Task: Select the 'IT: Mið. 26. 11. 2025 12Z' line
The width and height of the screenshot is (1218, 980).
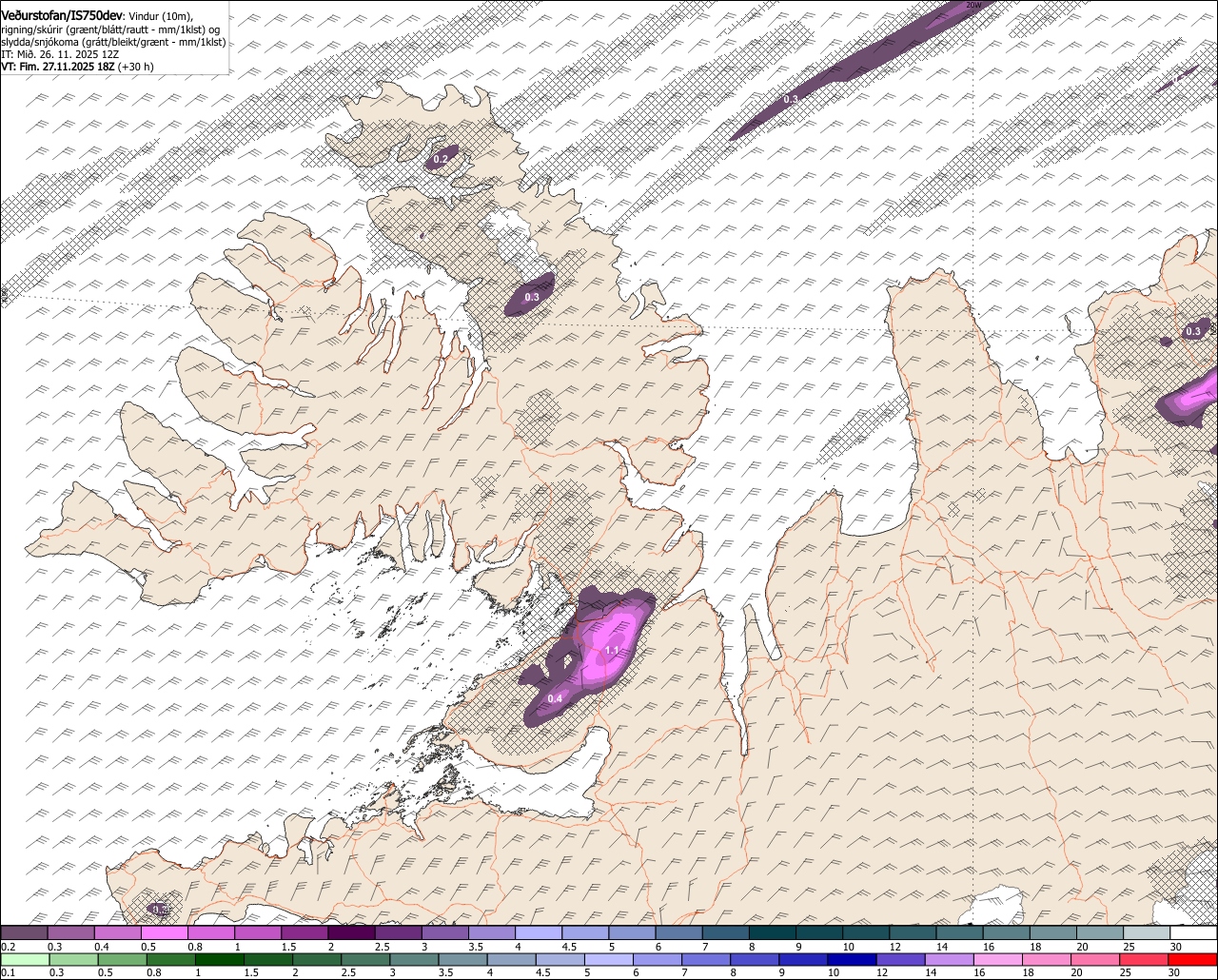Action: pos(60,54)
